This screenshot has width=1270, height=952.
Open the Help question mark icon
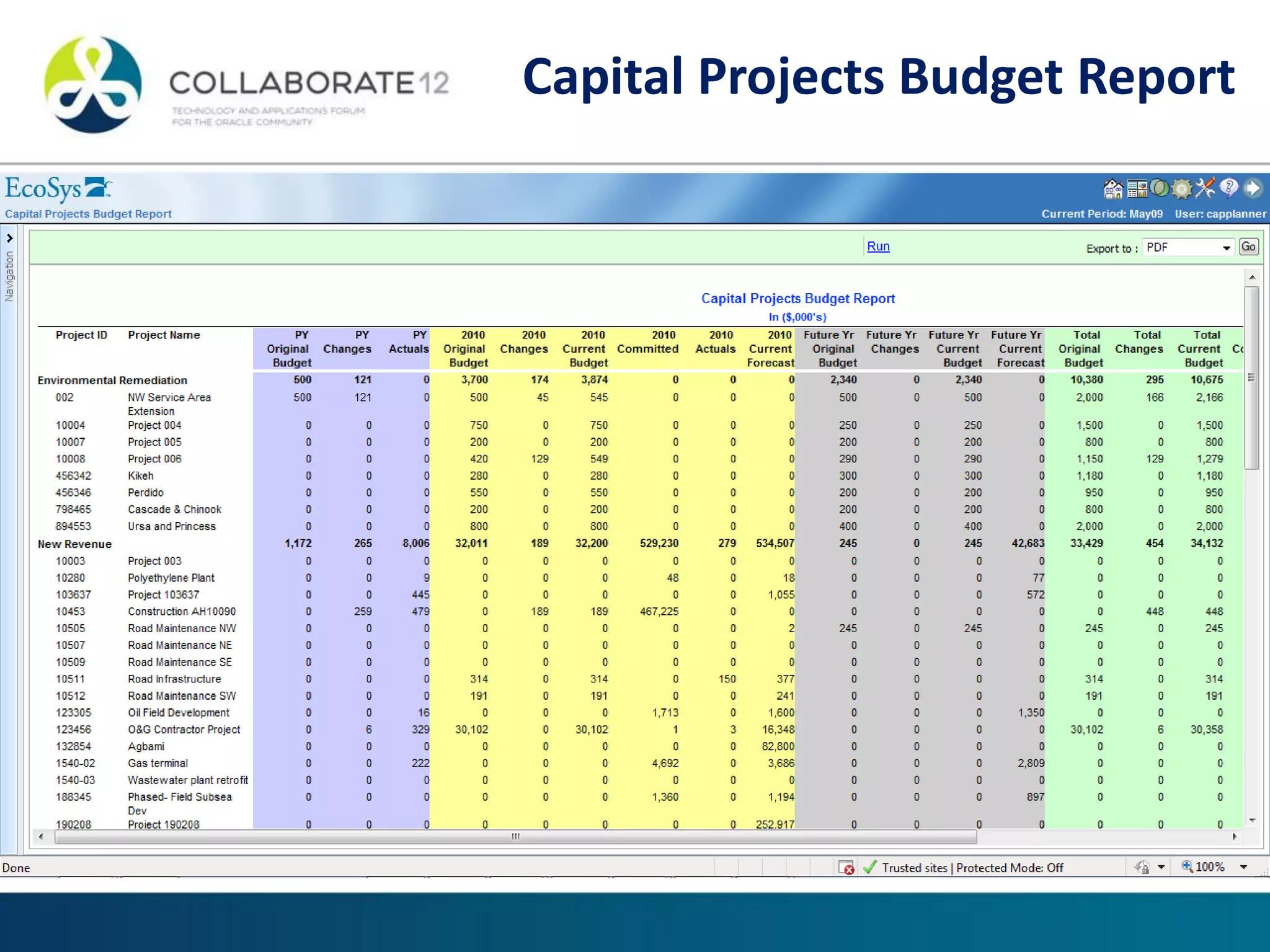click(1228, 187)
